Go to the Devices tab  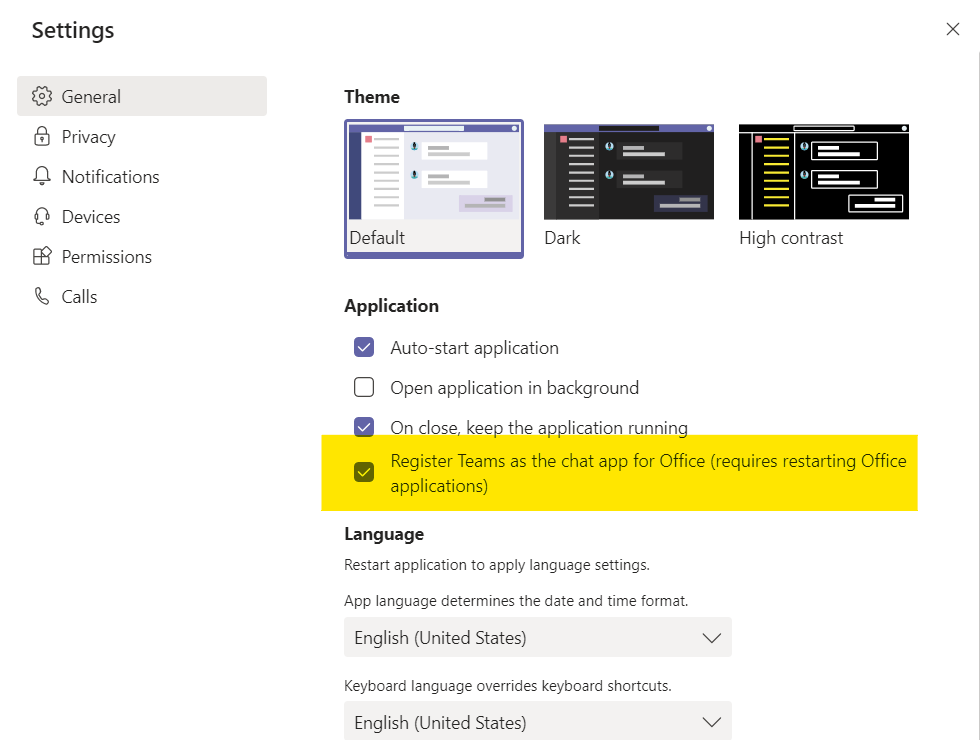(x=142, y=216)
